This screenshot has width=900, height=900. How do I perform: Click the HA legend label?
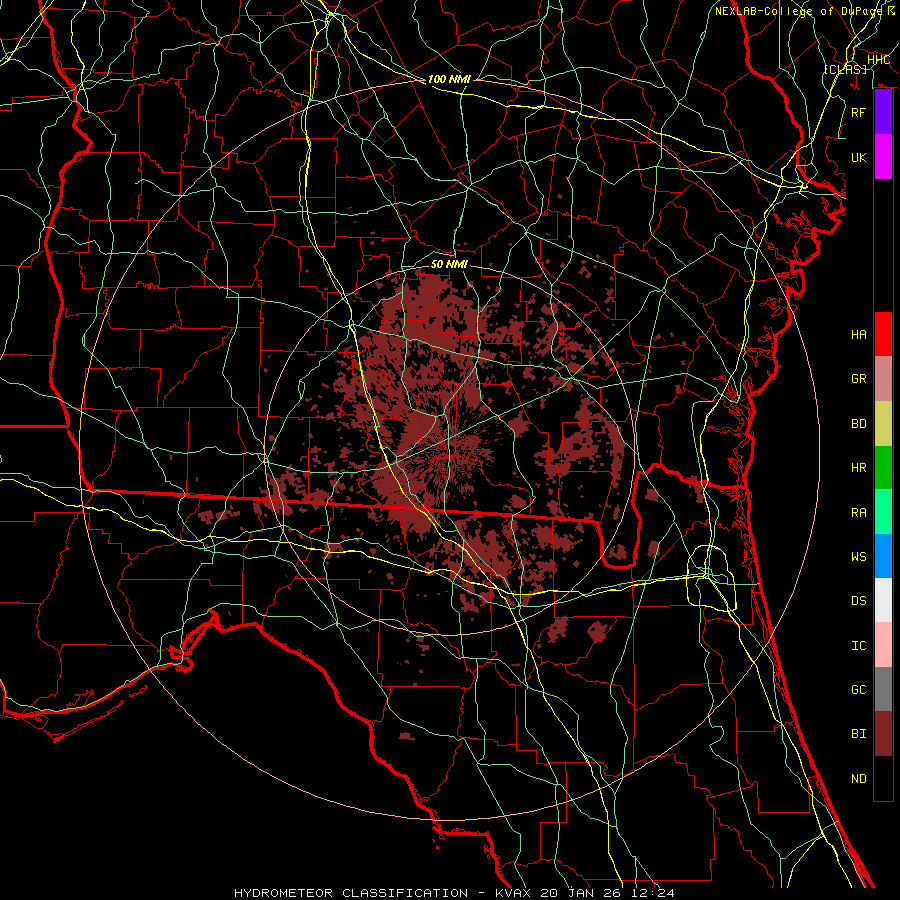point(859,334)
